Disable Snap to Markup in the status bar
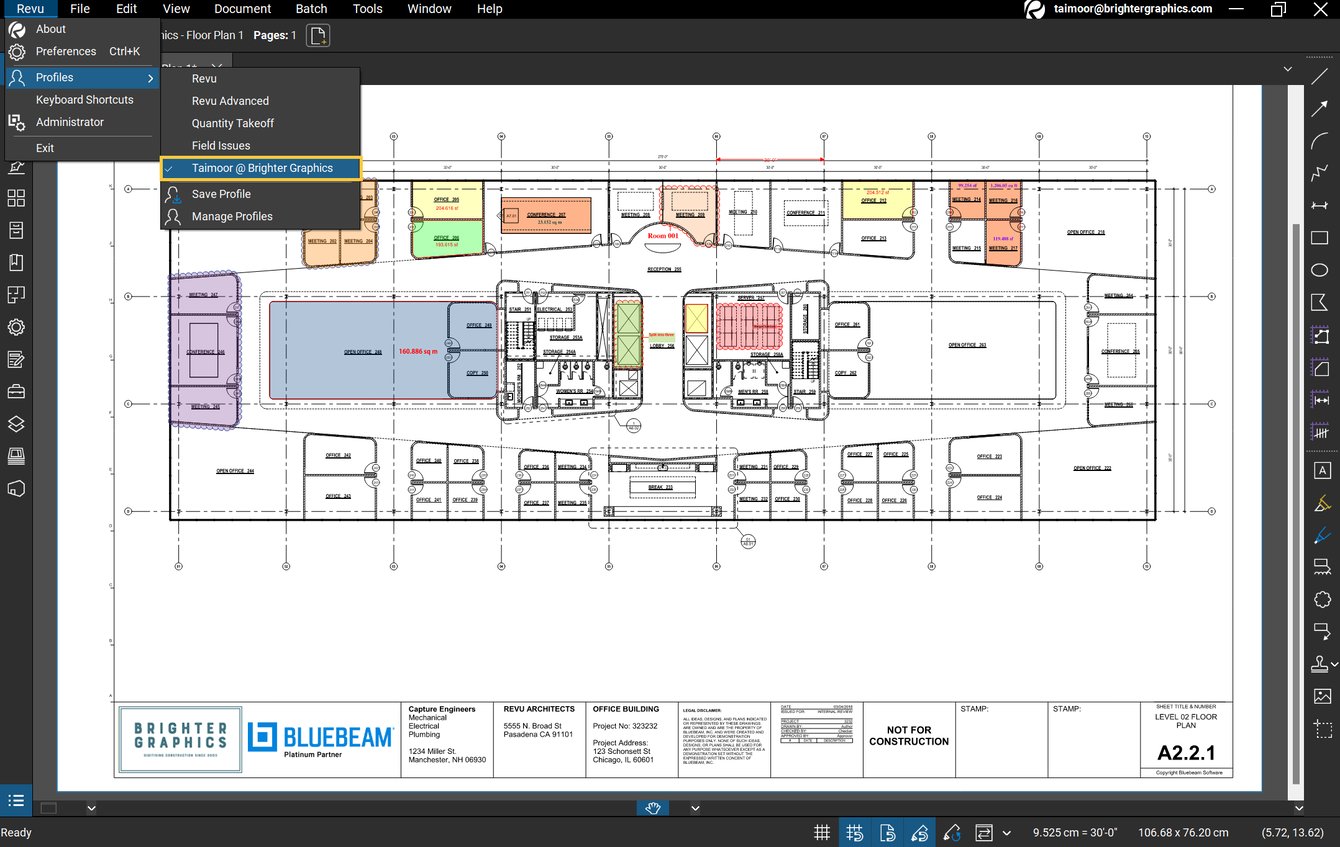 pyautogui.click(x=920, y=832)
